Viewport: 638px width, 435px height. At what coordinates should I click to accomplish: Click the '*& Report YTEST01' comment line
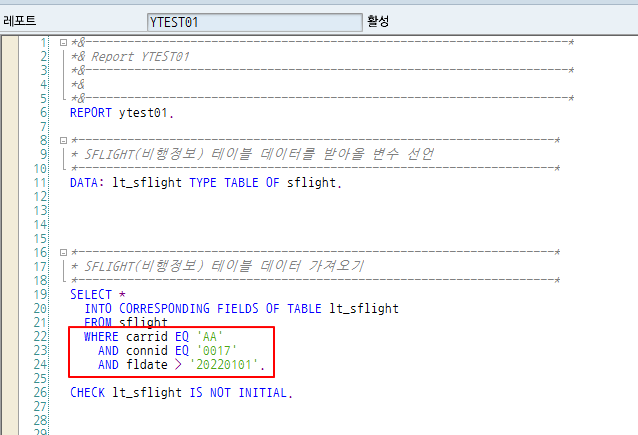pyautogui.click(x=130, y=57)
